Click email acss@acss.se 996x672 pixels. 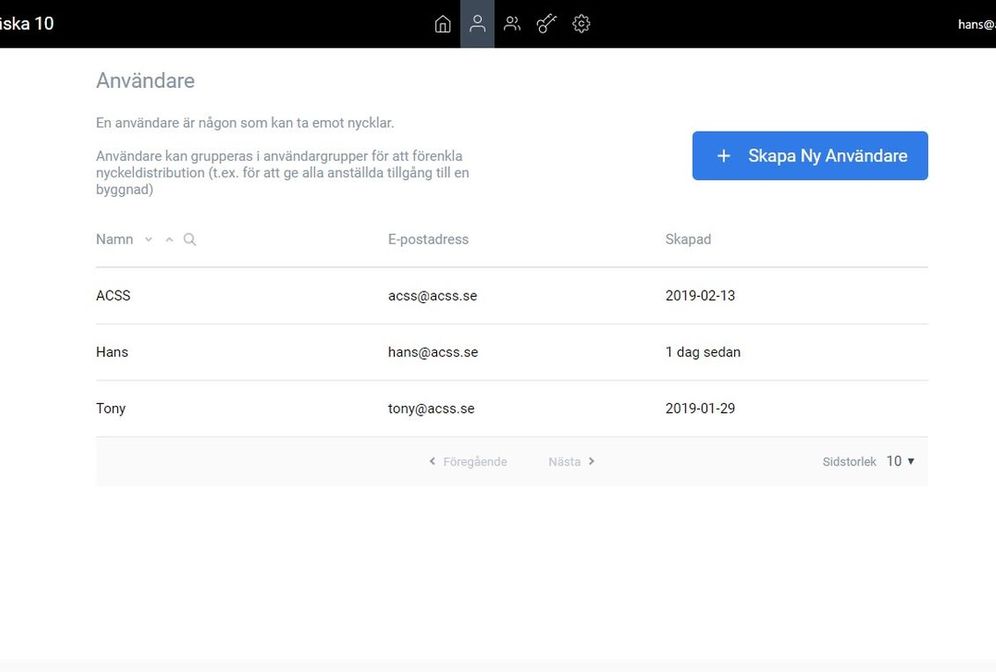(433, 295)
